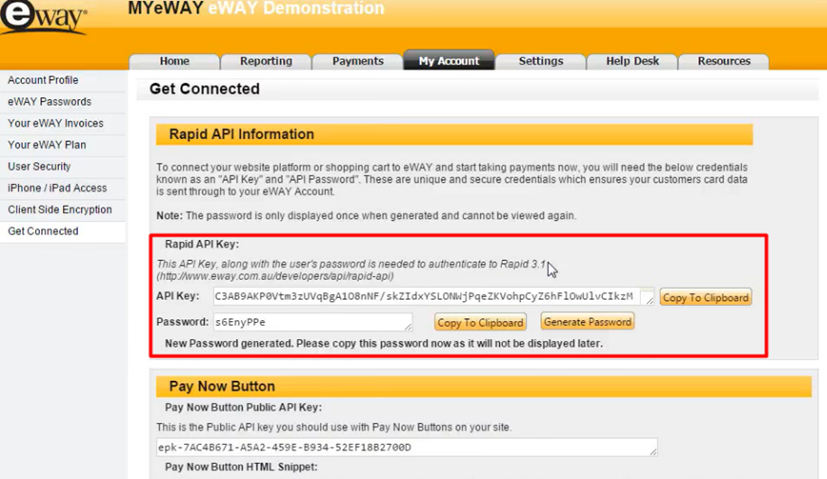
Task: Click the rapid-api developer URL text
Action: 275,276
